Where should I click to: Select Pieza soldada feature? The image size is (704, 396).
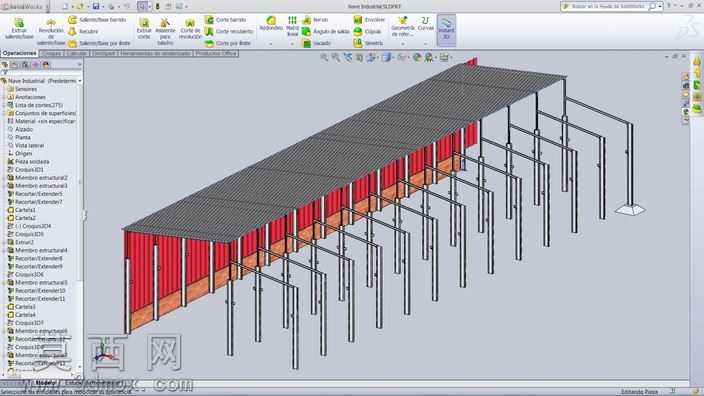coord(28,162)
